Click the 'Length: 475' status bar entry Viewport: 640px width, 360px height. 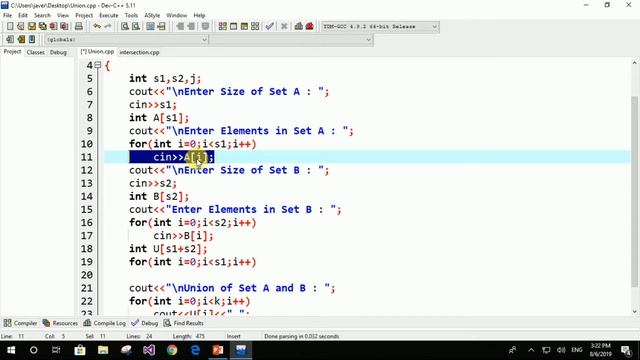tap(189, 336)
